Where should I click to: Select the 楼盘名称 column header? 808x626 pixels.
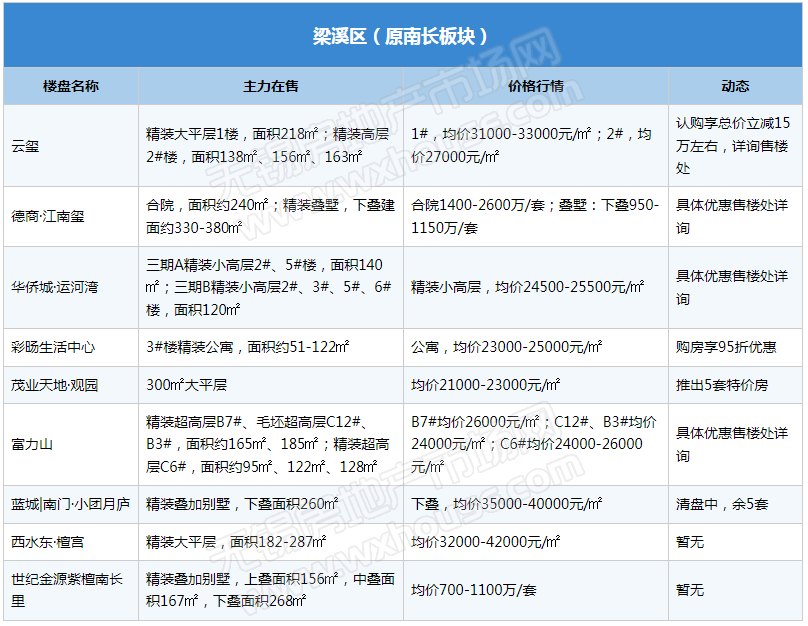(x=71, y=86)
